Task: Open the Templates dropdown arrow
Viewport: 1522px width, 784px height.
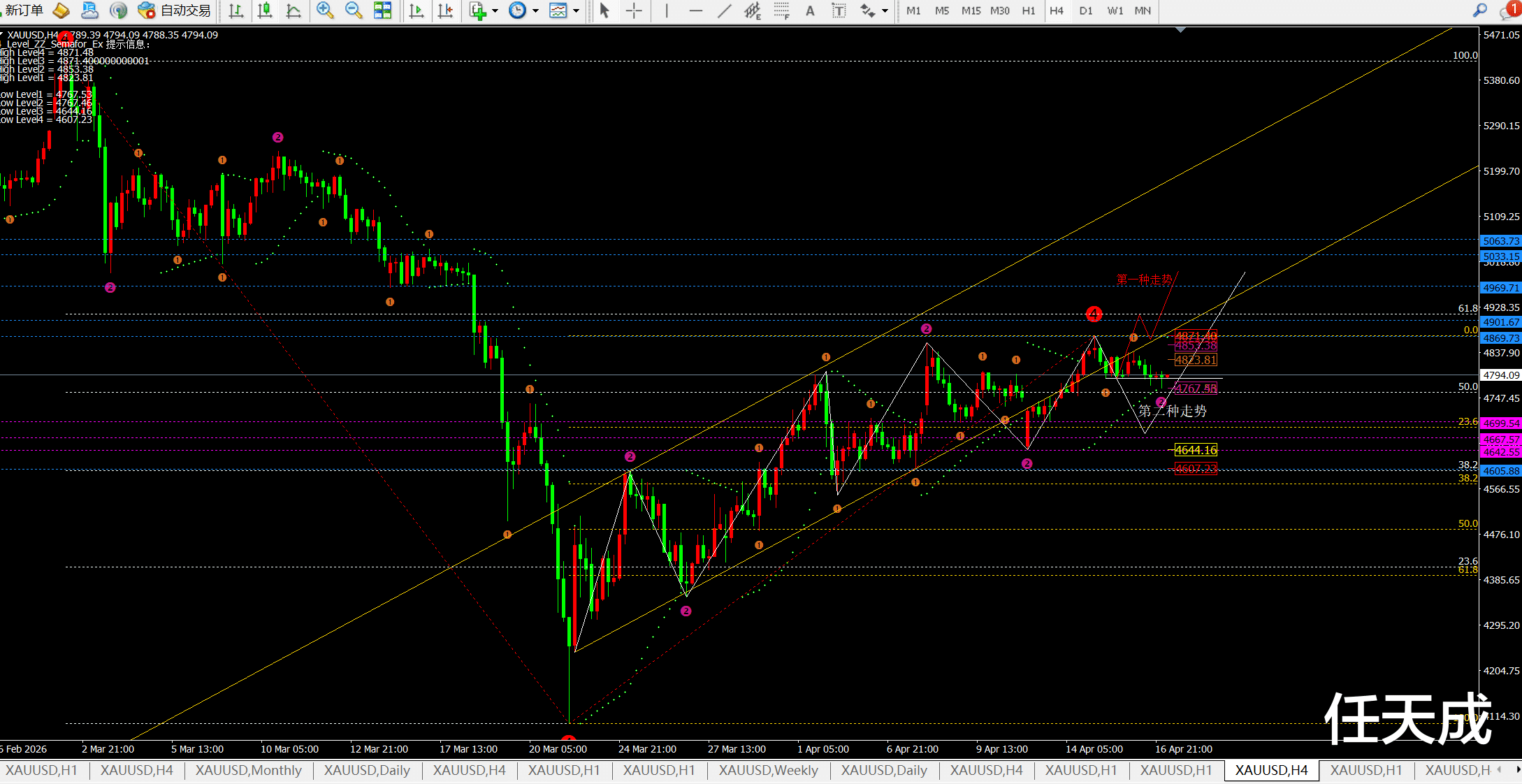Action: (576, 10)
